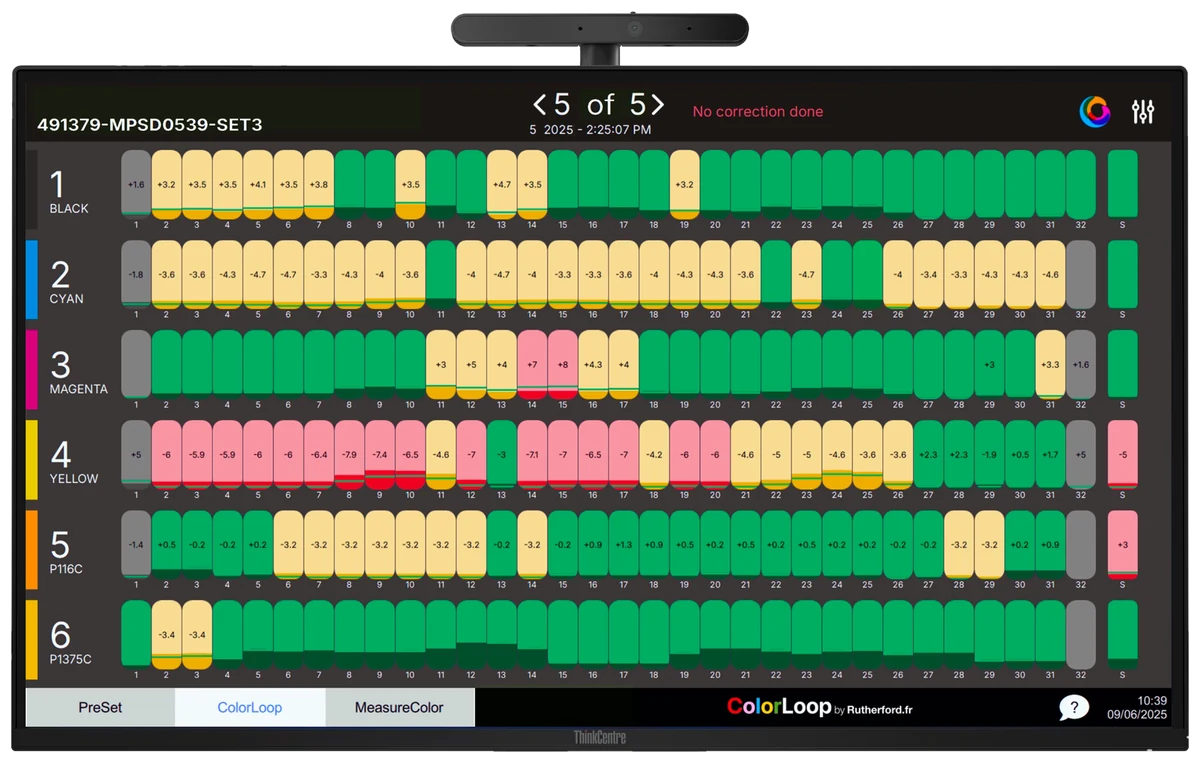Click the 10:39 clock in the footer
Screen dimensions: 1200x763
[x=1153, y=701]
